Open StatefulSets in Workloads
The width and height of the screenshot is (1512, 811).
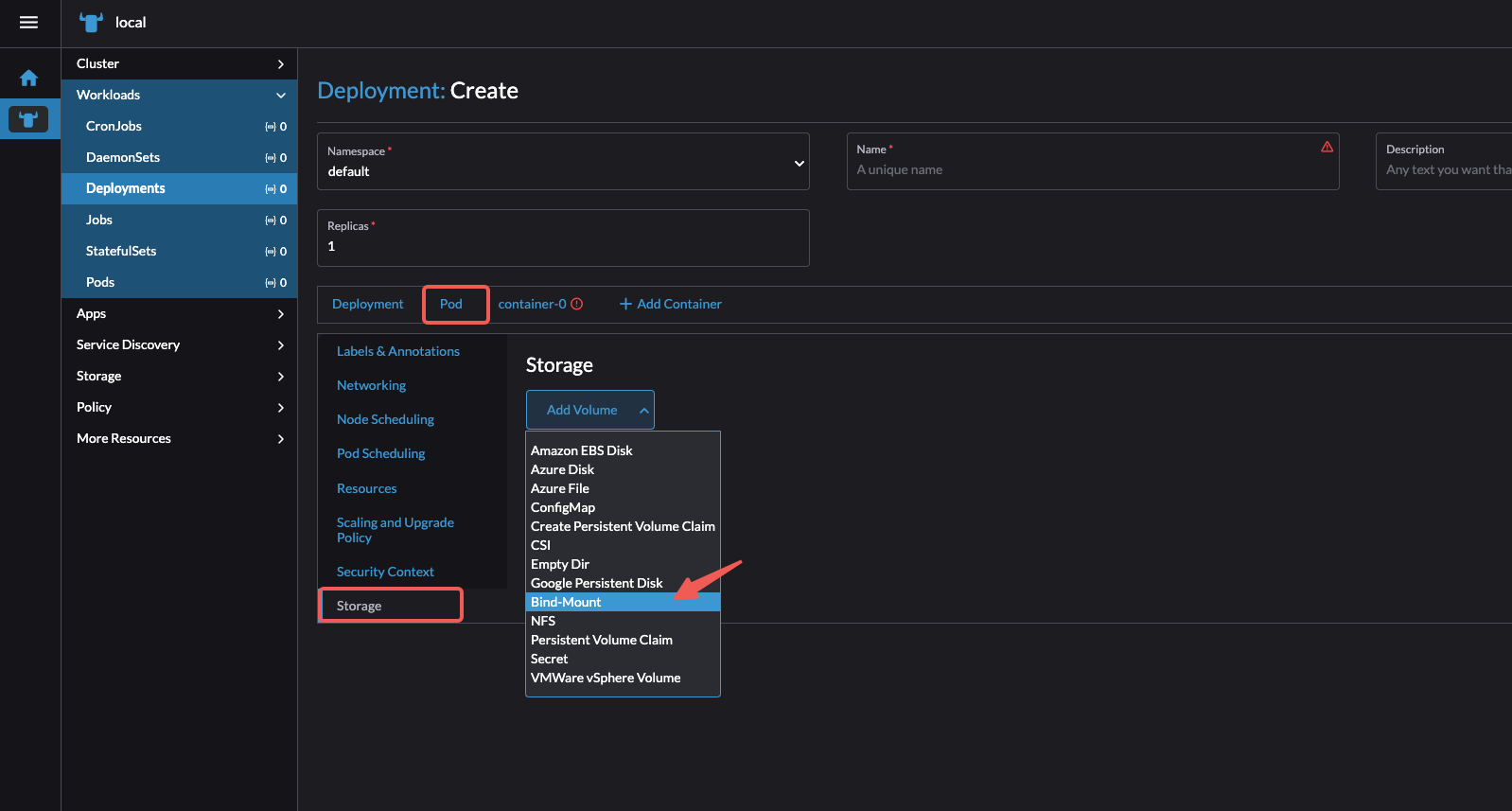click(x=180, y=251)
